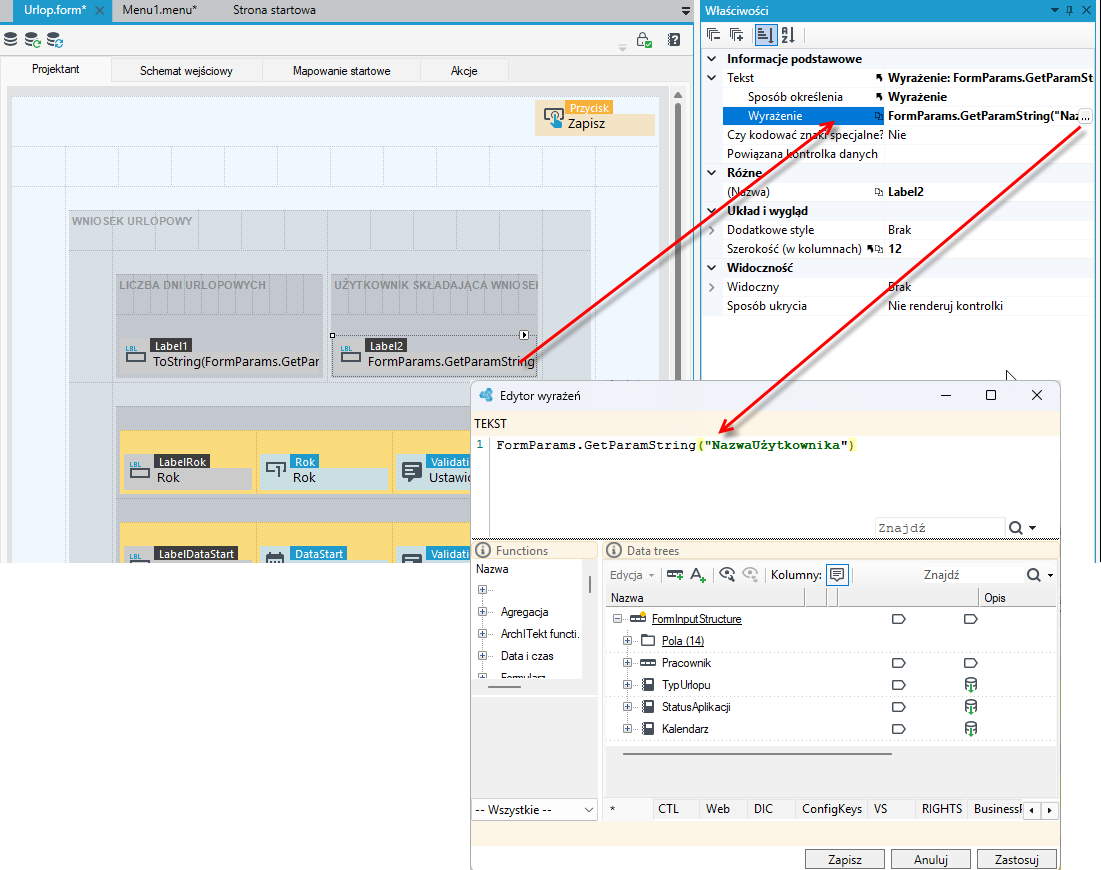Expand the TypUrlopu tree node
The height and width of the screenshot is (870, 1101).
(627, 685)
